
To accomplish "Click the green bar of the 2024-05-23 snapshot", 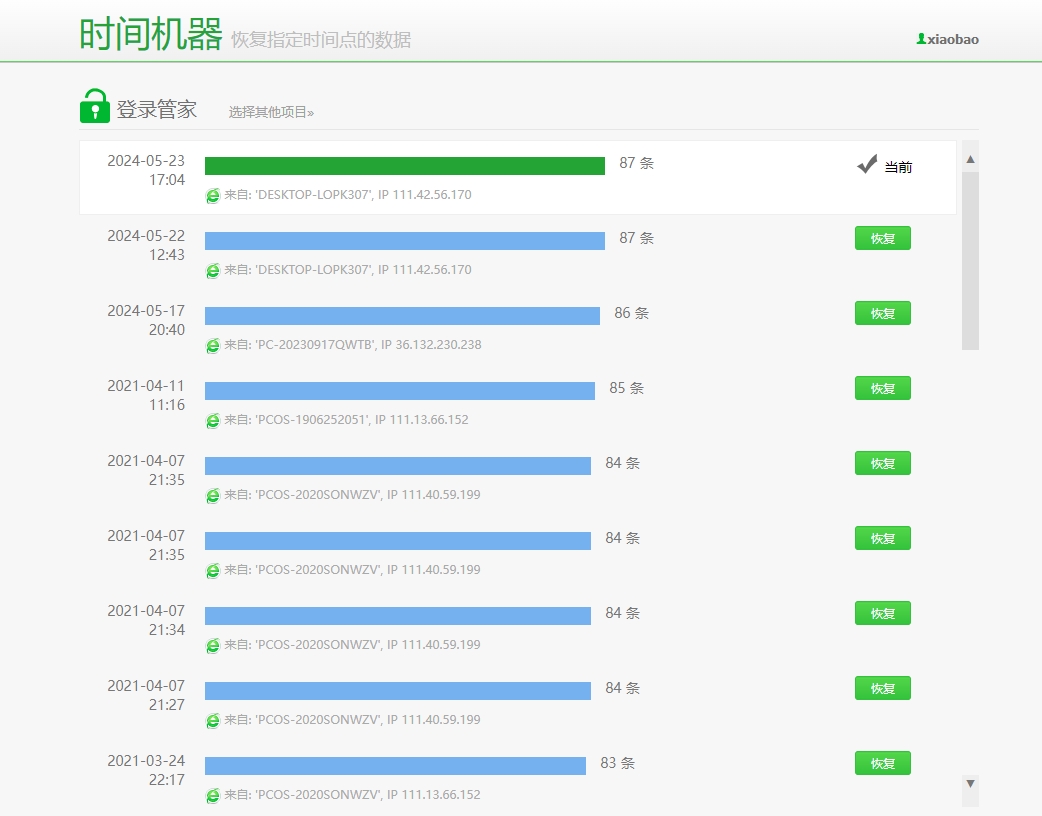I will click(x=405, y=165).
